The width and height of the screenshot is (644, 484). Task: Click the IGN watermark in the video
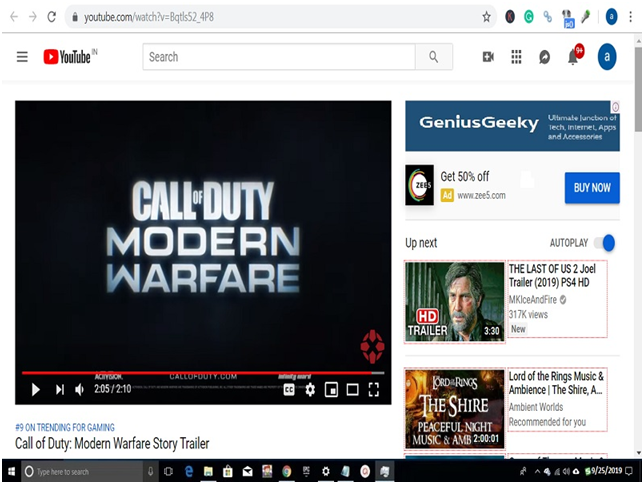pos(373,346)
